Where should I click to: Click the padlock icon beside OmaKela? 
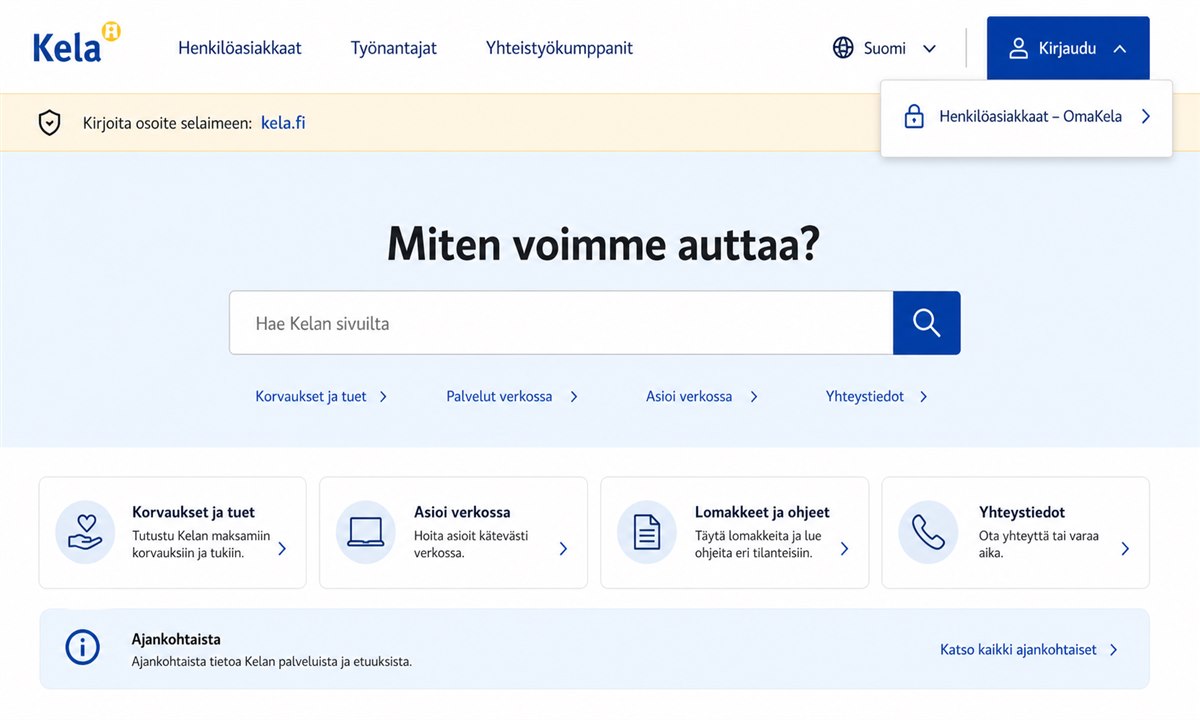(x=913, y=117)
